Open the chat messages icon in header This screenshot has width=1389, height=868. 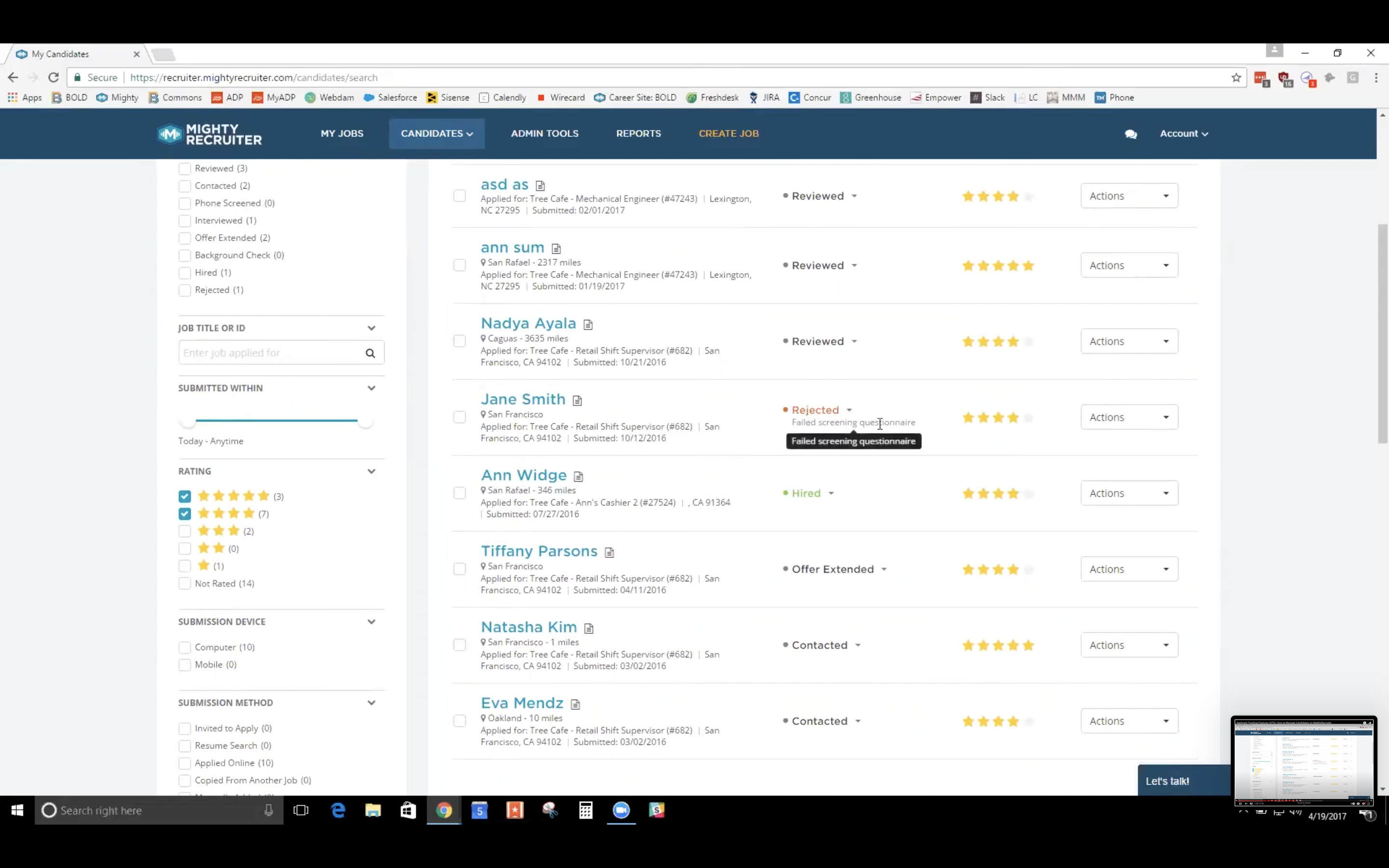1130,134
